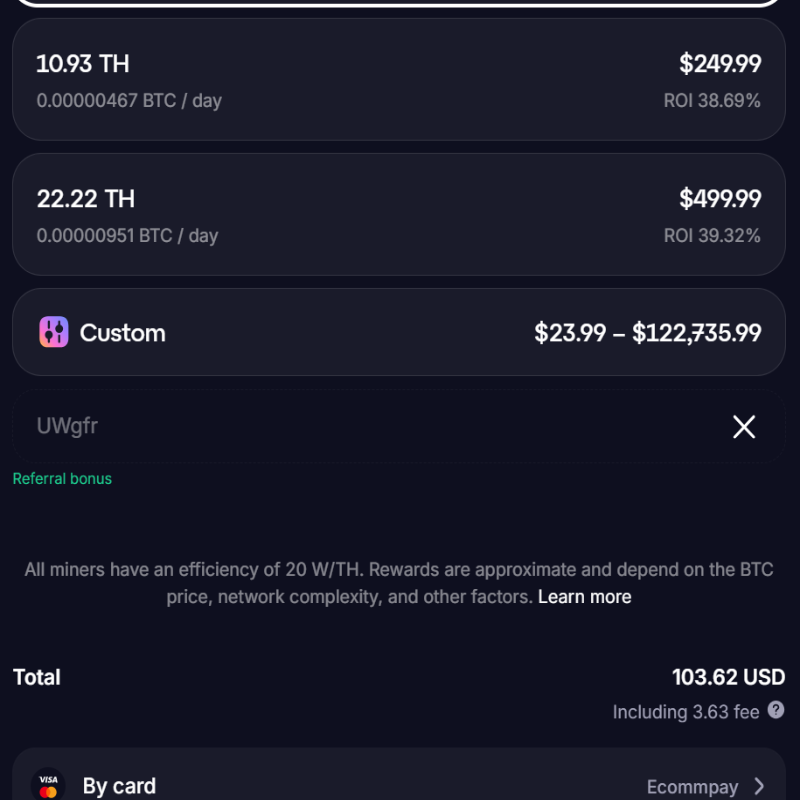800x800 pixels.
Task: Click the ROI 38.69% label
Action: click(712, 101)
